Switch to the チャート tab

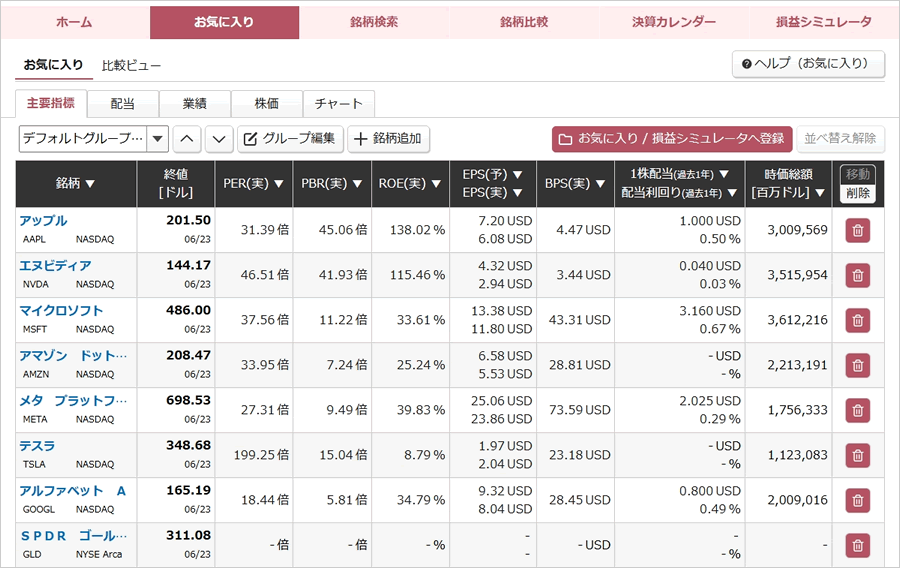coord(339,104)
